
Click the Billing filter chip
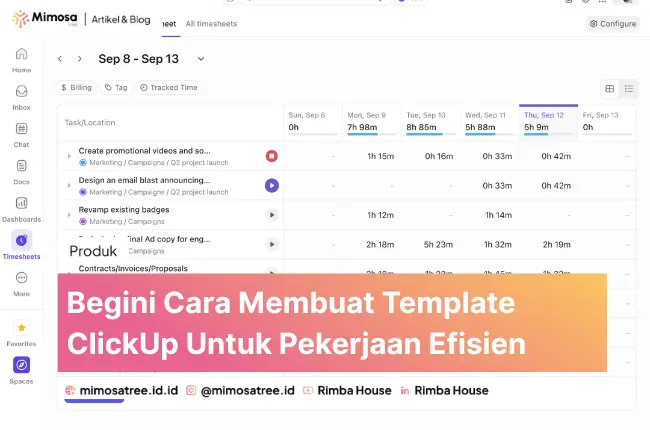pyautogui.click(x=76, y=87)
